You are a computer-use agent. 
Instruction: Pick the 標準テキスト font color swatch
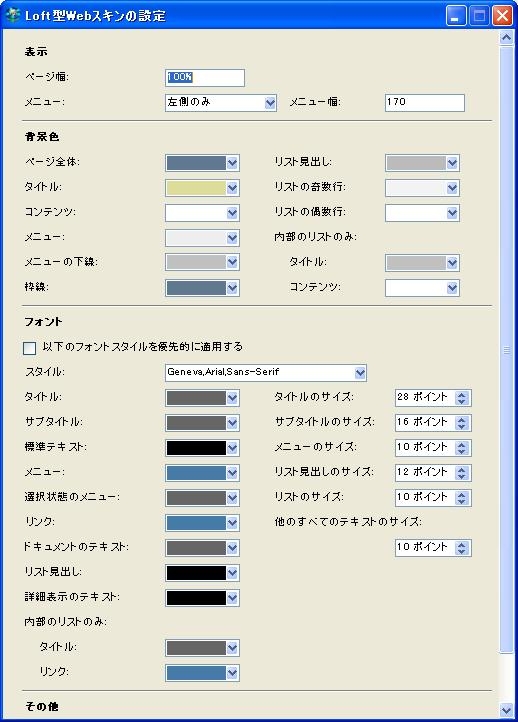pyautogui.click(x=196, y=448)
